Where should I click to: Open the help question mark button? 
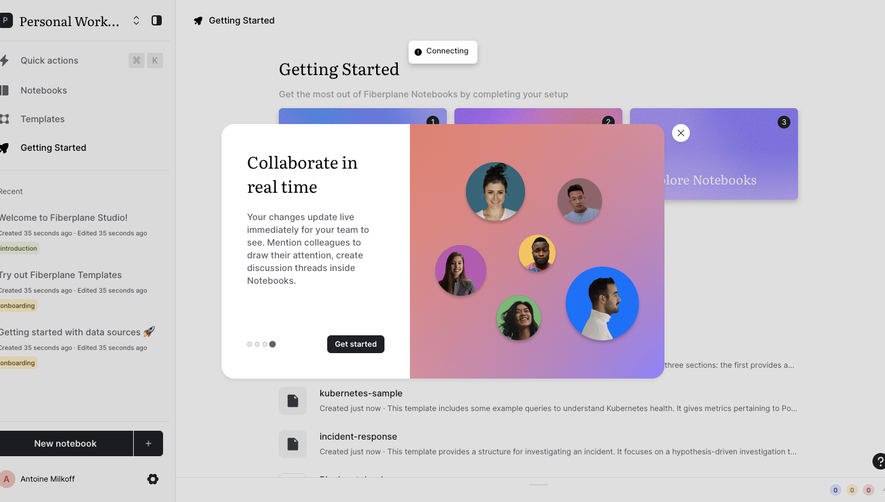[x=879, y=461]
